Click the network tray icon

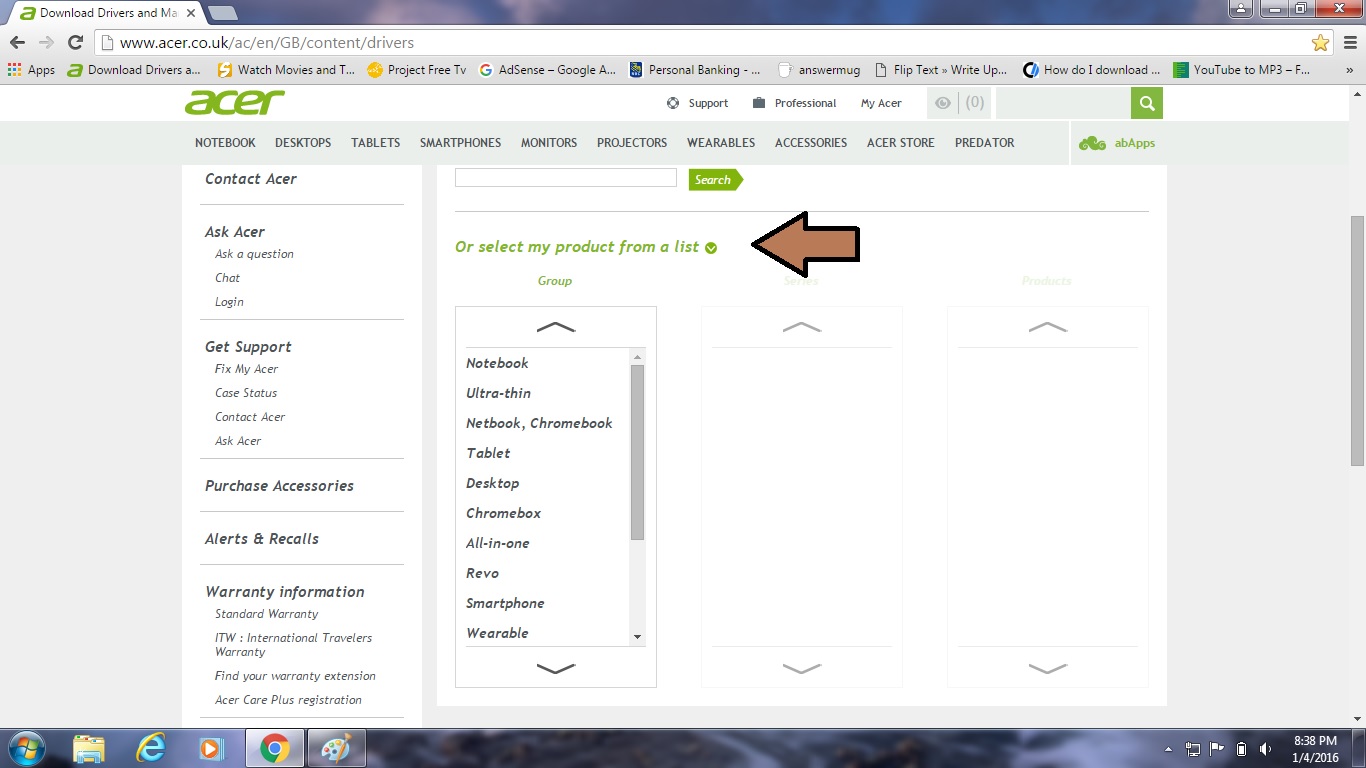click(x=1193, y=749)
